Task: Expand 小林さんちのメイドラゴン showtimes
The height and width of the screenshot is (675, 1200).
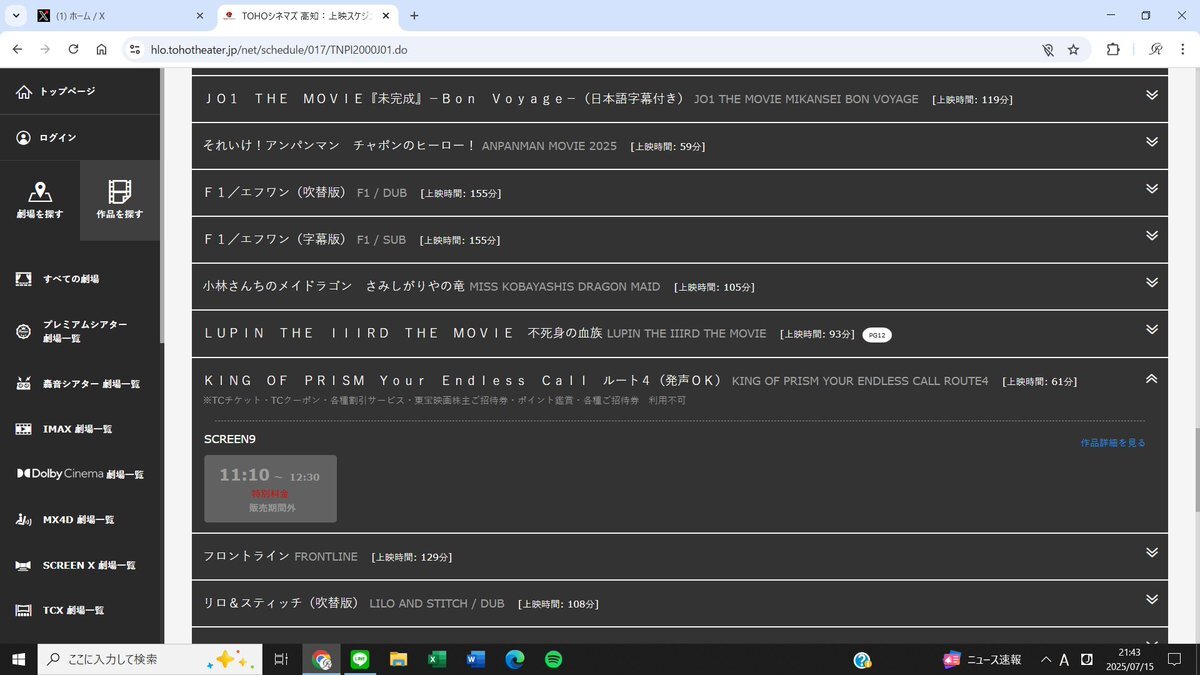Action: pos(1152,283)
